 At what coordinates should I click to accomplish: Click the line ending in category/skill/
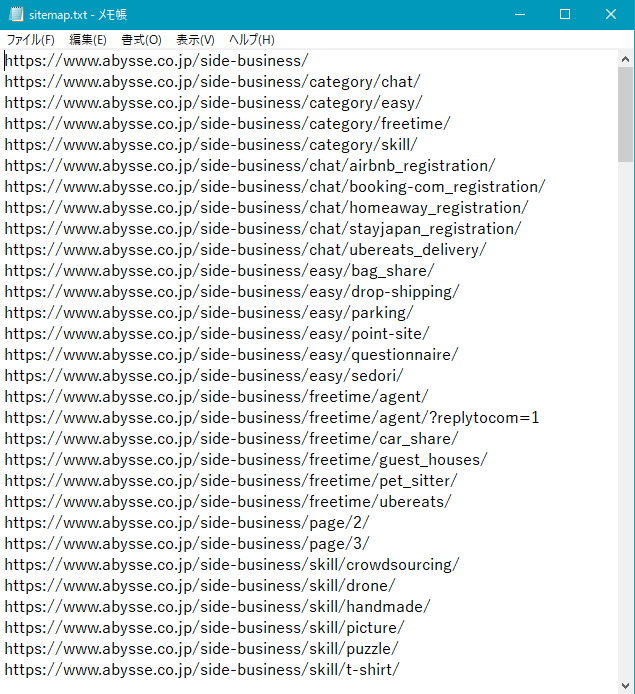point(211,145)
